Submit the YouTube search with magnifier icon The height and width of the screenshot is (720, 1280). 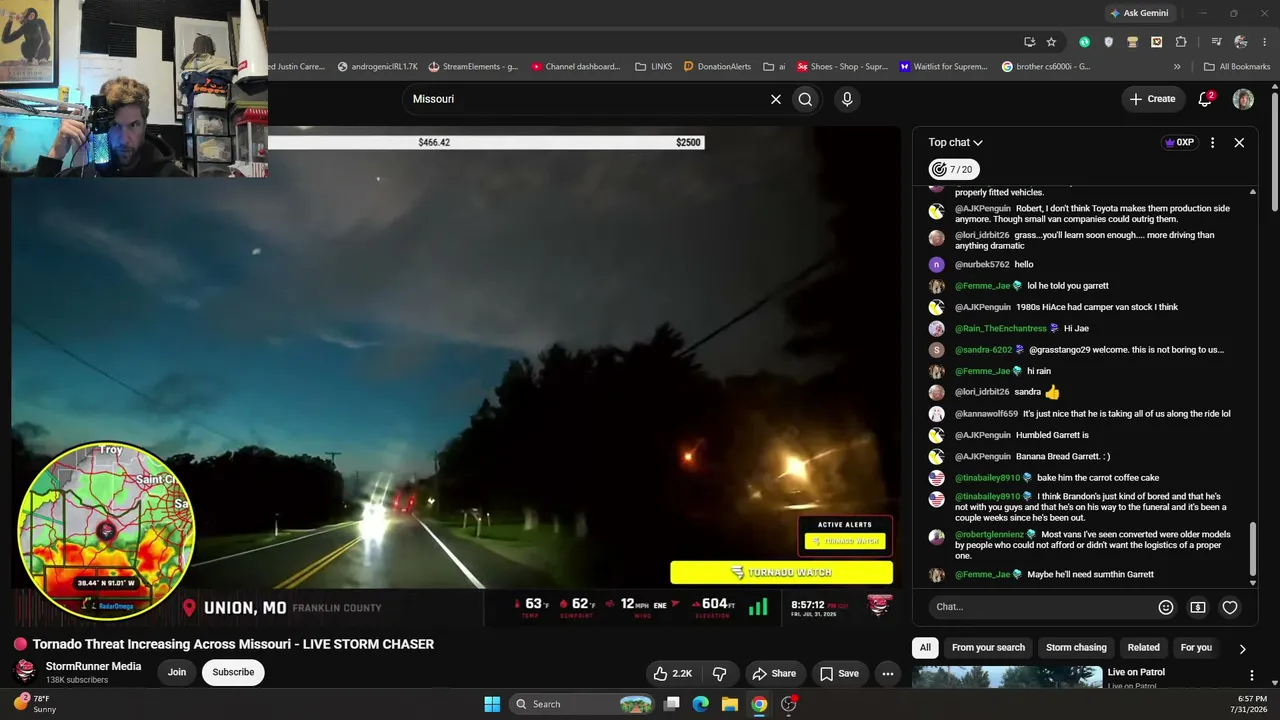click(805, 99)
